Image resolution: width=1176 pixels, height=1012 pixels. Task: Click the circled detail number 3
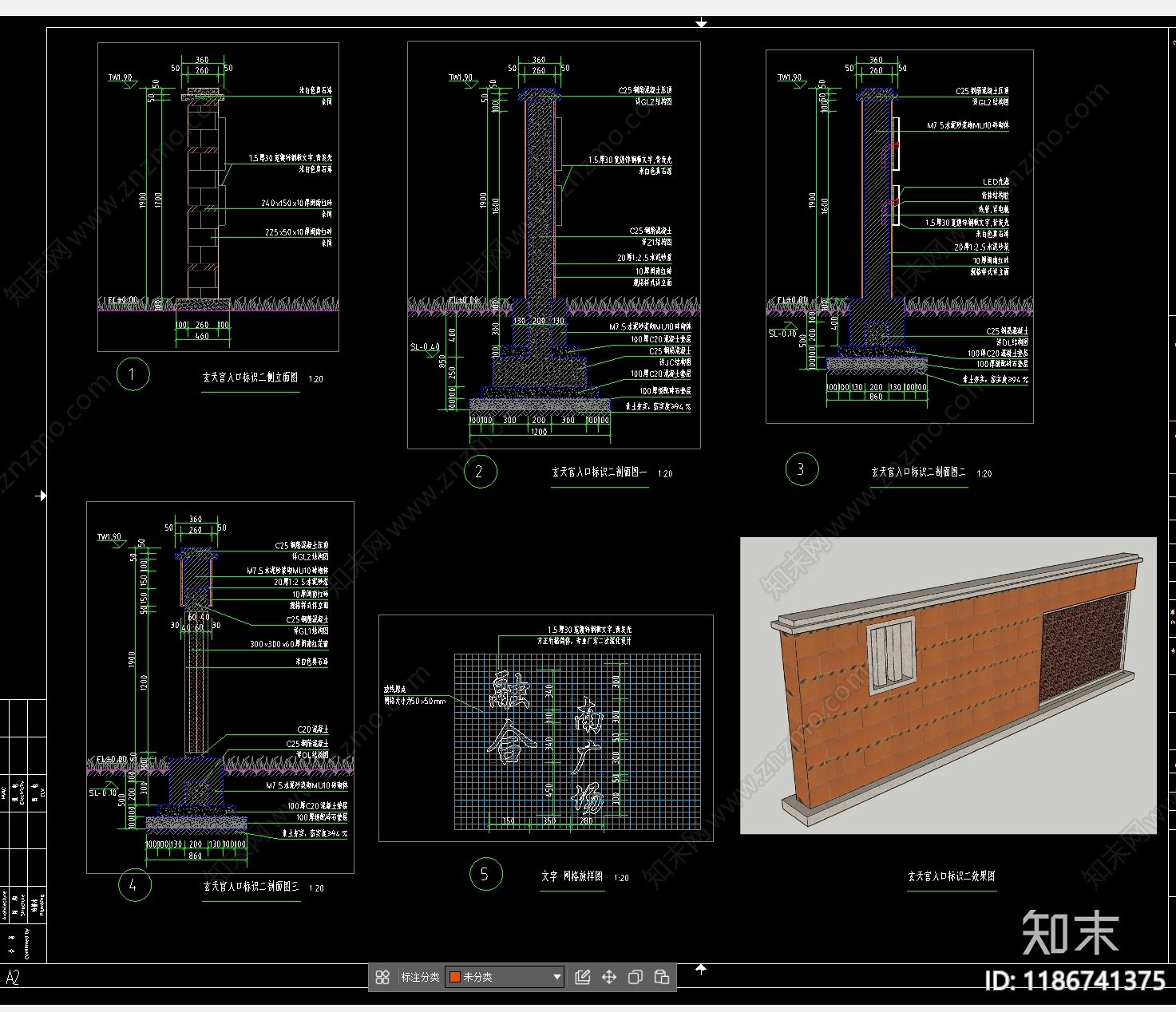click(801, 469)
